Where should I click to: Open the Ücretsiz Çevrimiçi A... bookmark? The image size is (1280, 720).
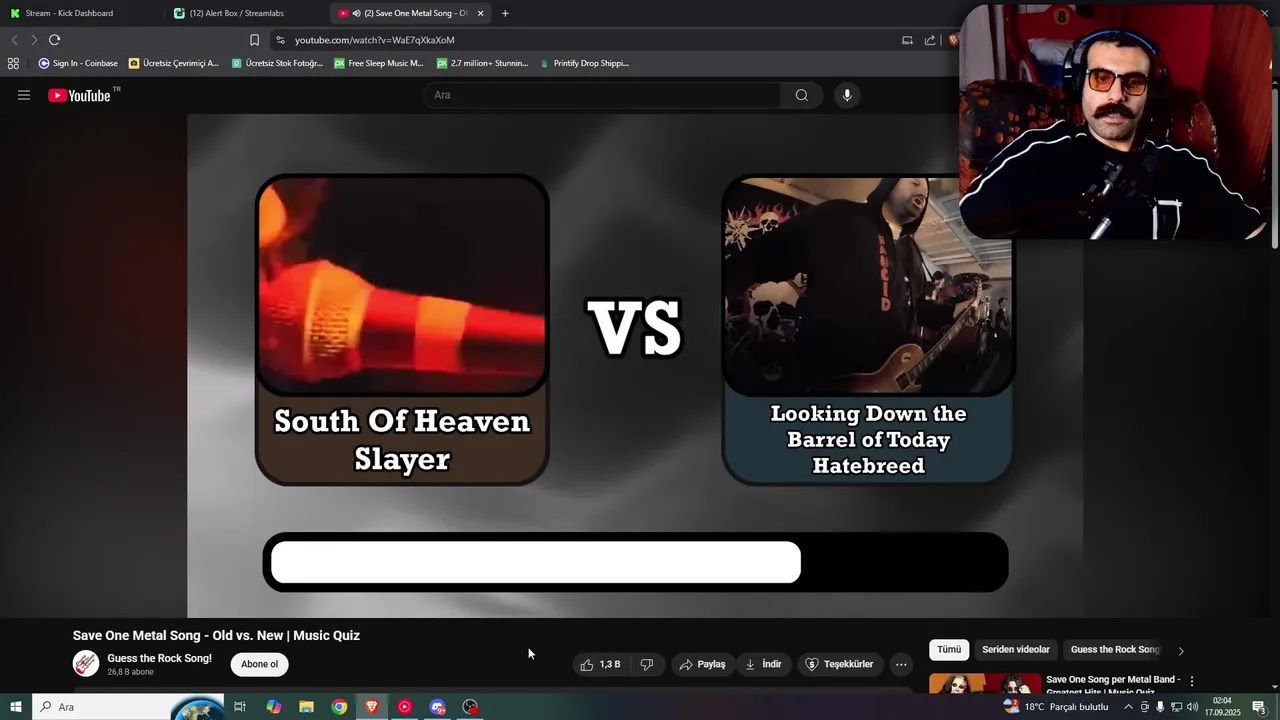(174, 63)
